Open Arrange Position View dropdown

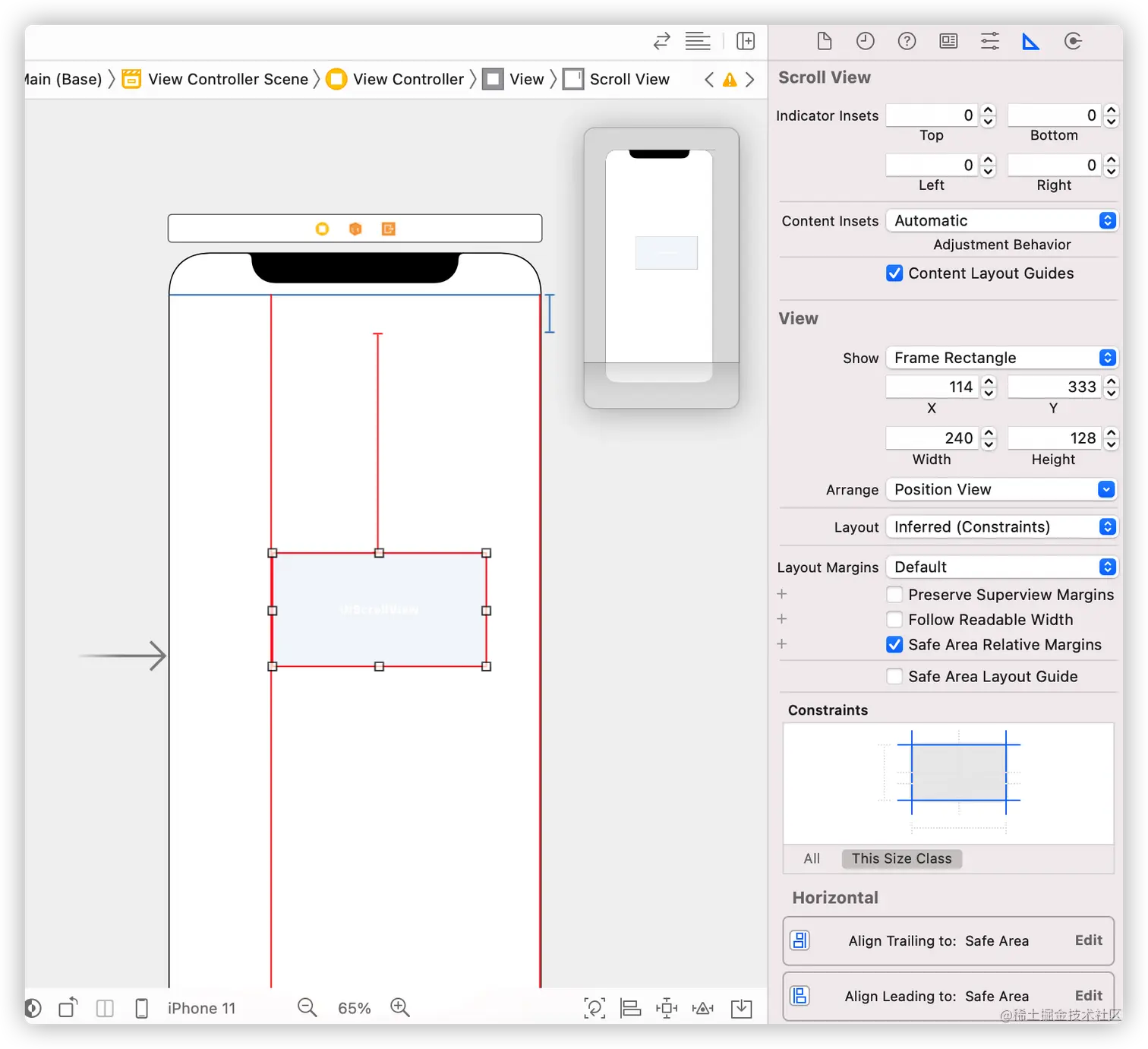(1001, 490)
